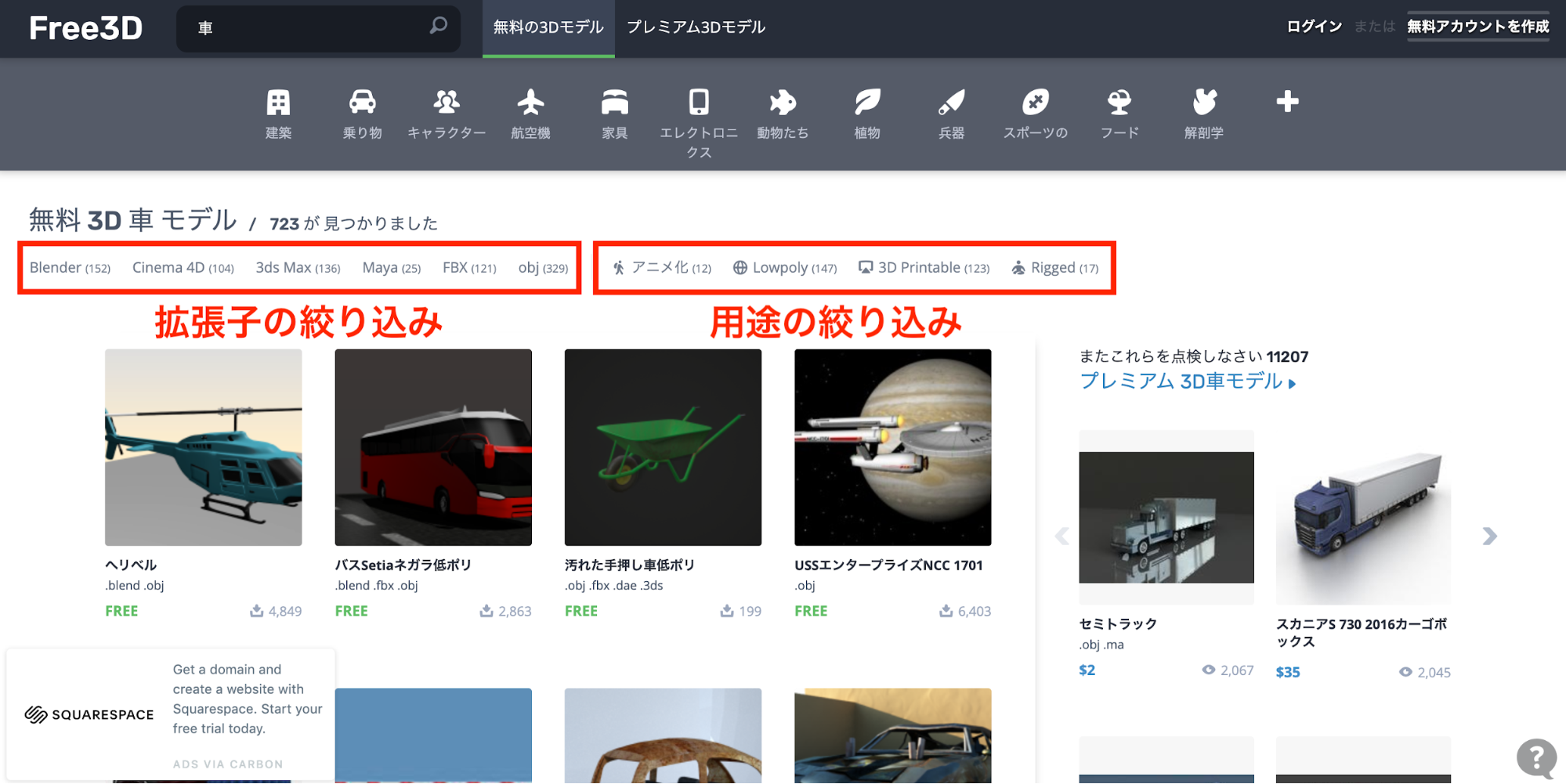
Task: Open the dark blue car thumbnail
Action: (893, 735)
